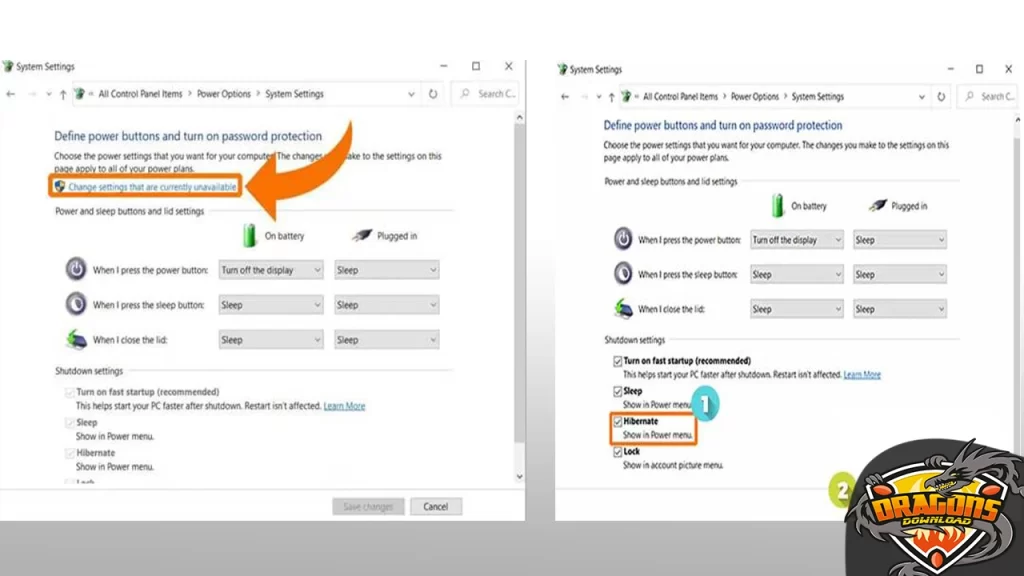Click the search magnifier icon
The height and width of the screenshot is (576, 1024).
tap(466, 93)
